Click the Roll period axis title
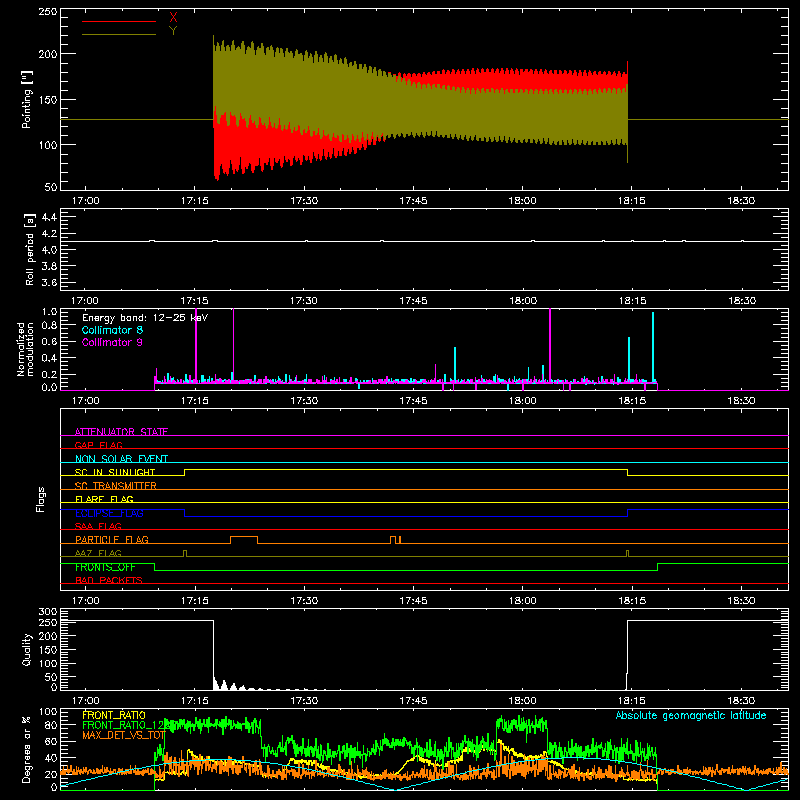The height and width of the screenshot is (800, 800). coord(29,249)
